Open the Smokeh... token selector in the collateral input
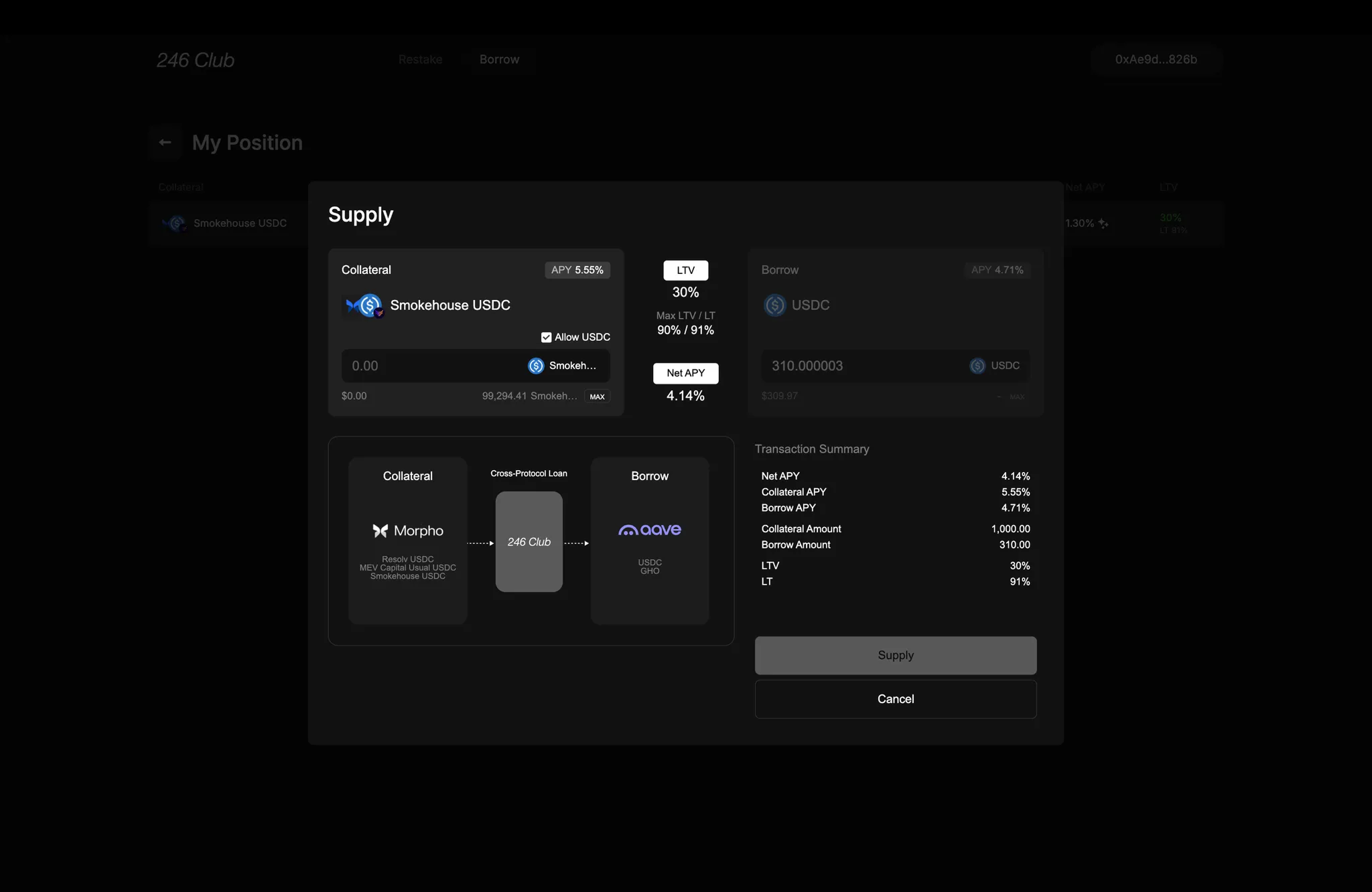The image size is (1372, 892). (x=563, y=366)
